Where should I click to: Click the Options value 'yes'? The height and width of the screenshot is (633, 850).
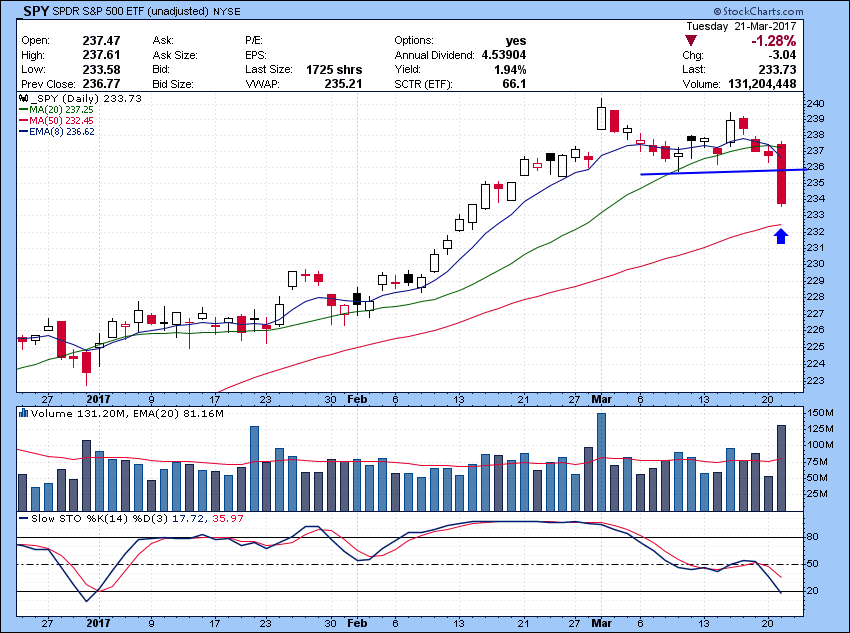516,41
